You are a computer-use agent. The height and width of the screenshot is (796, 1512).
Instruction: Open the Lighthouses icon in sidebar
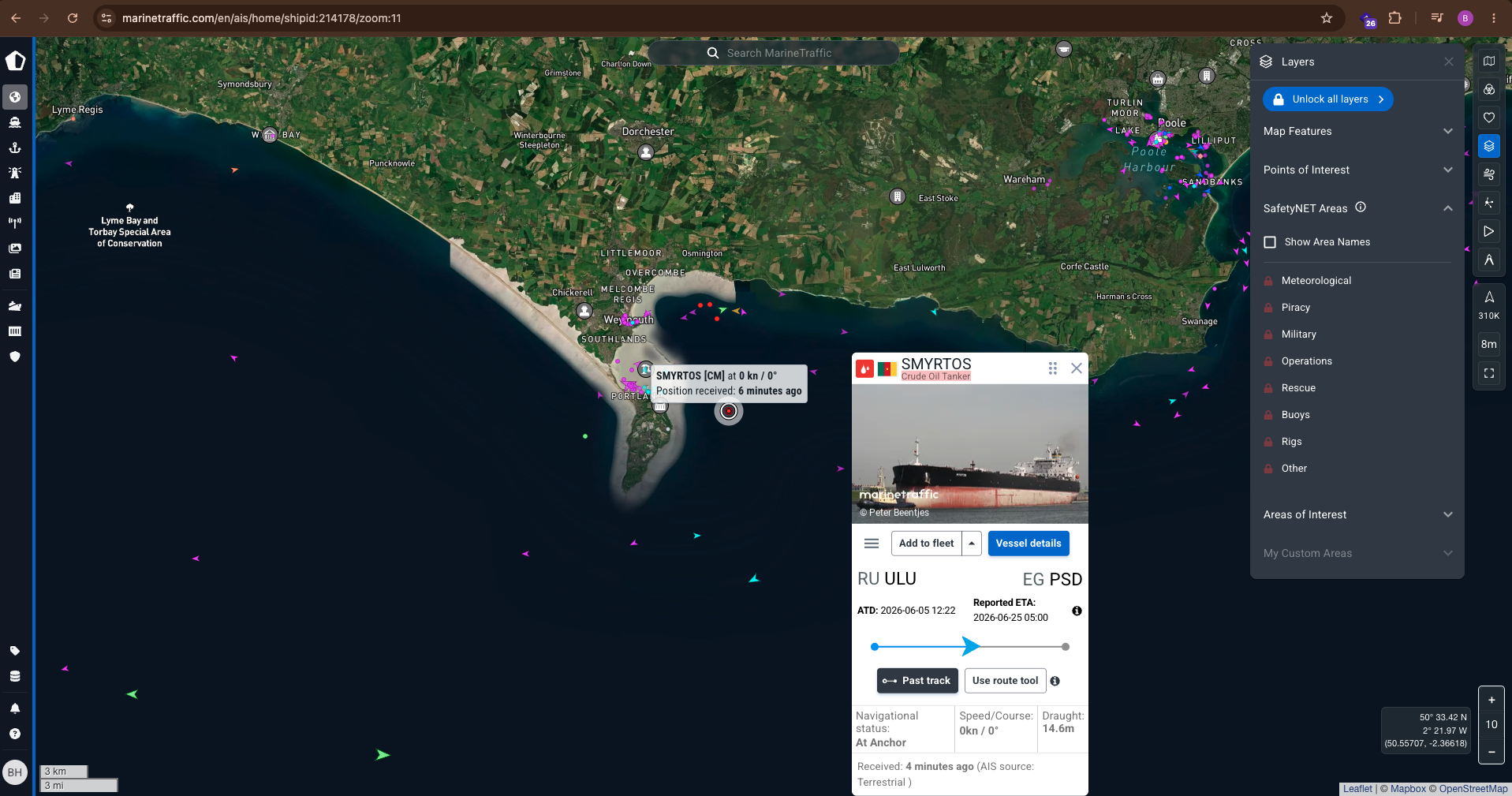(15, 173)
